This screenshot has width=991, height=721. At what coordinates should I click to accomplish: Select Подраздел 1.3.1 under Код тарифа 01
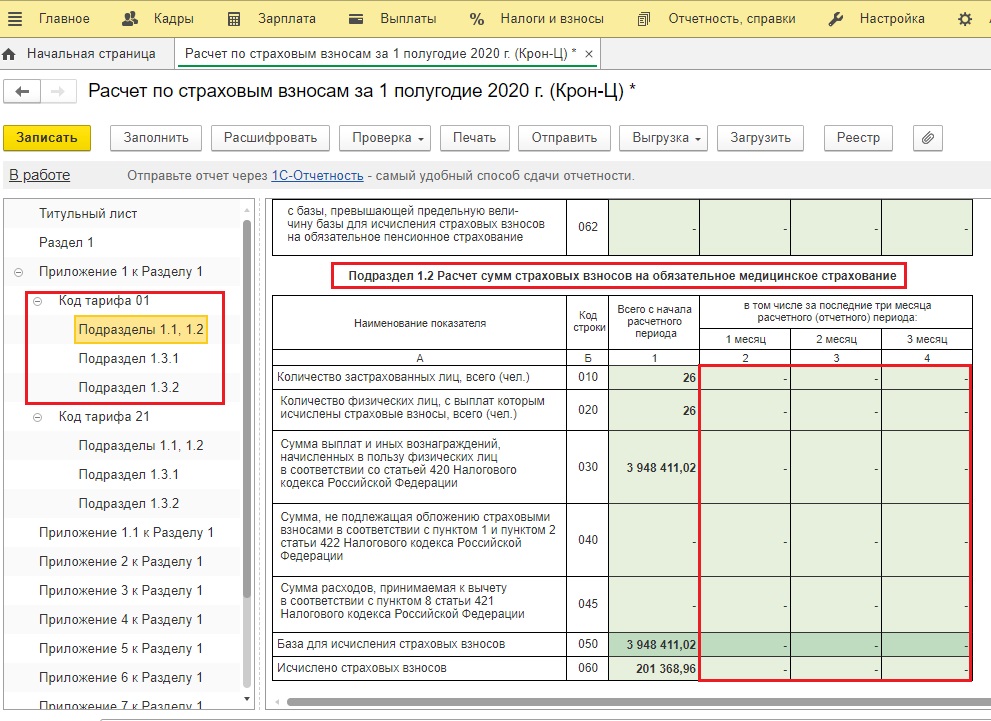tap(129, 358)
